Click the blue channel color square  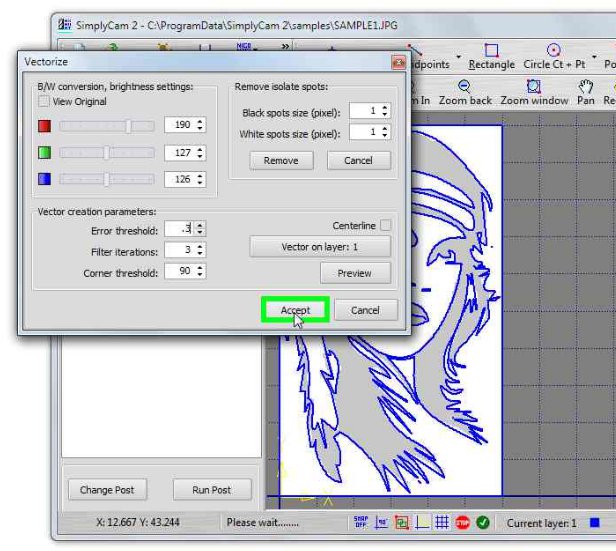pyautogui.click(x=44, y=179)
